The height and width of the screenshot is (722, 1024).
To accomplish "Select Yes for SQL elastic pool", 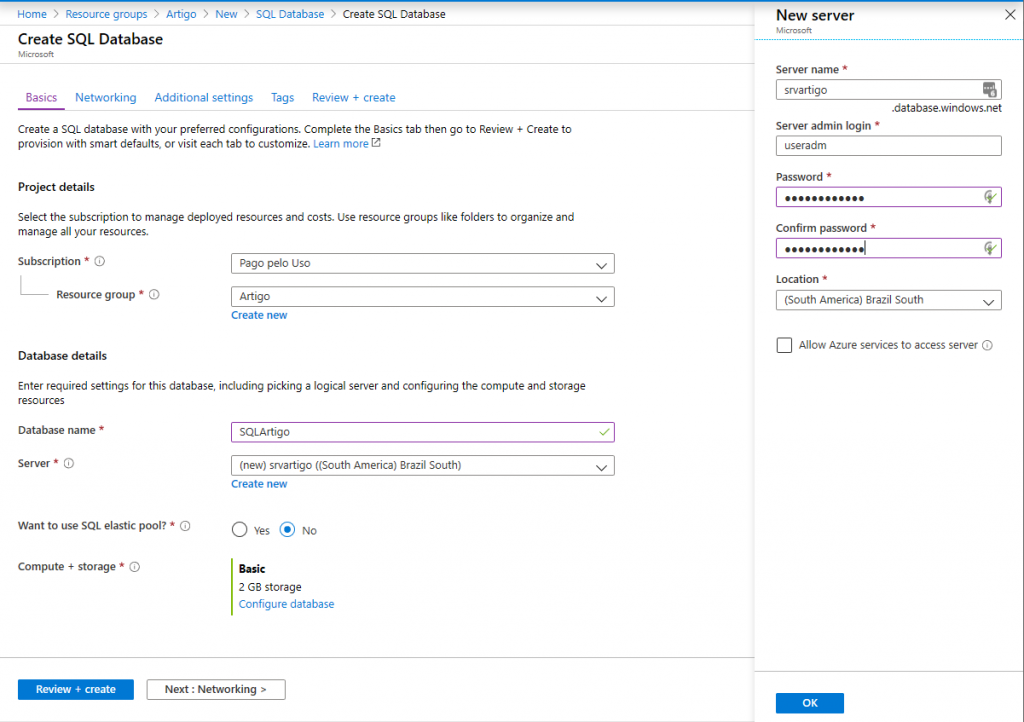I will (x=240, y=530).
